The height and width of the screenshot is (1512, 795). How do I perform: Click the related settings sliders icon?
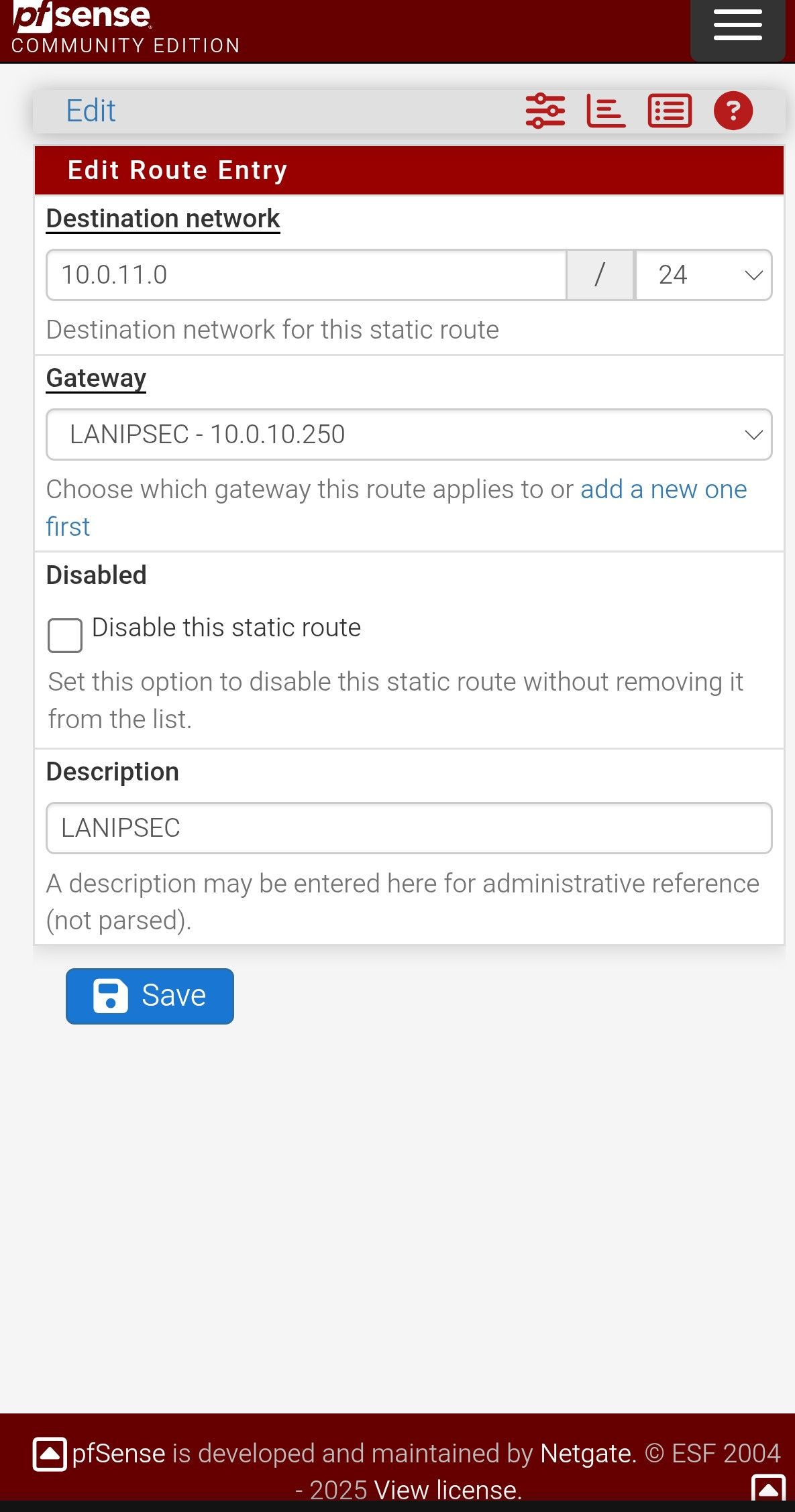tap(545, 111)
